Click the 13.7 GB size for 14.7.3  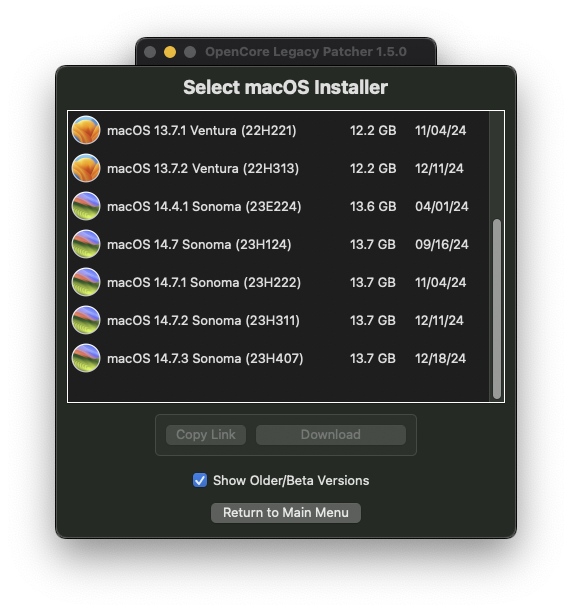point(373,358)
